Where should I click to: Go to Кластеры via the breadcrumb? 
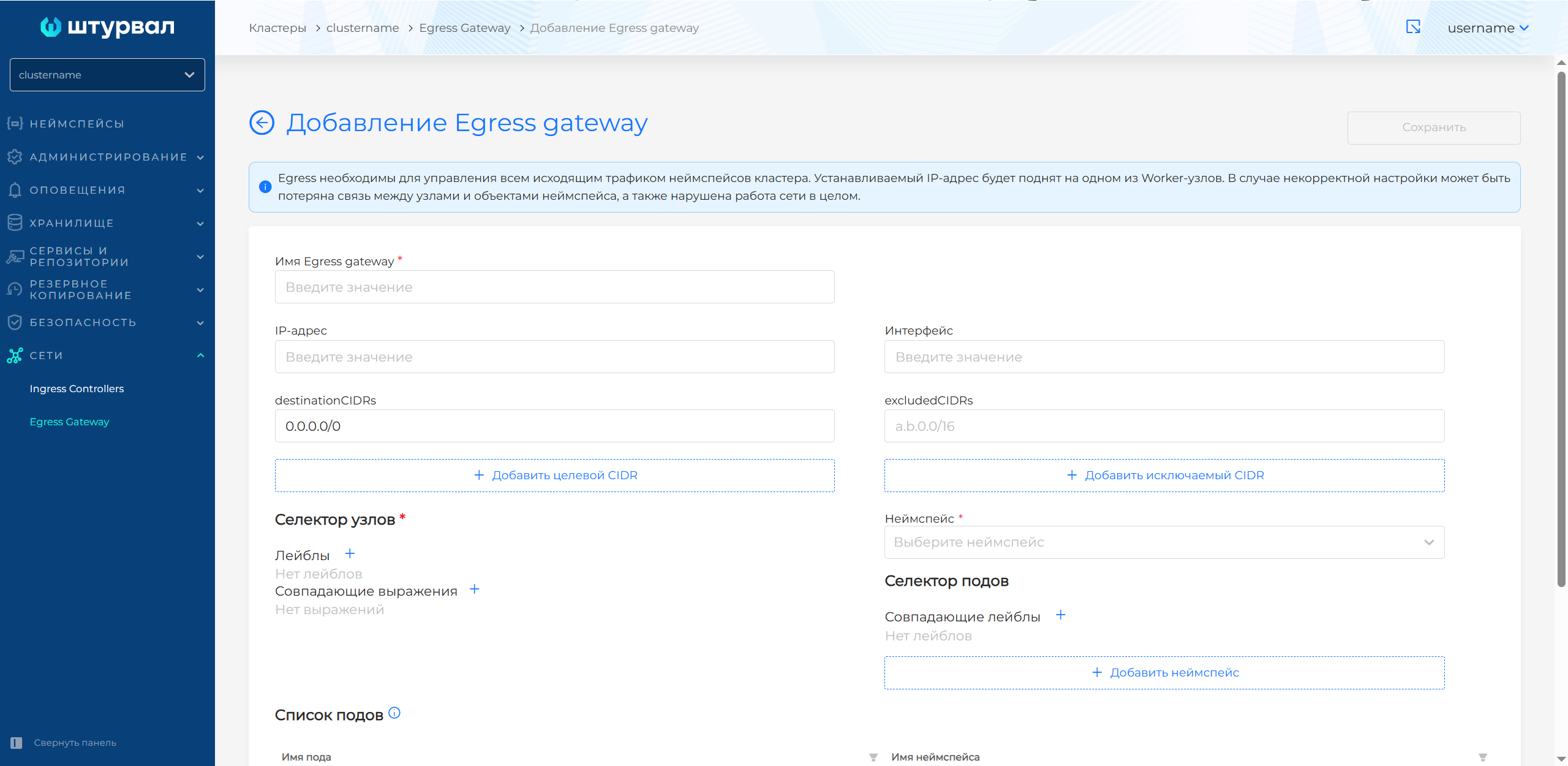click(x=277, y=28)
